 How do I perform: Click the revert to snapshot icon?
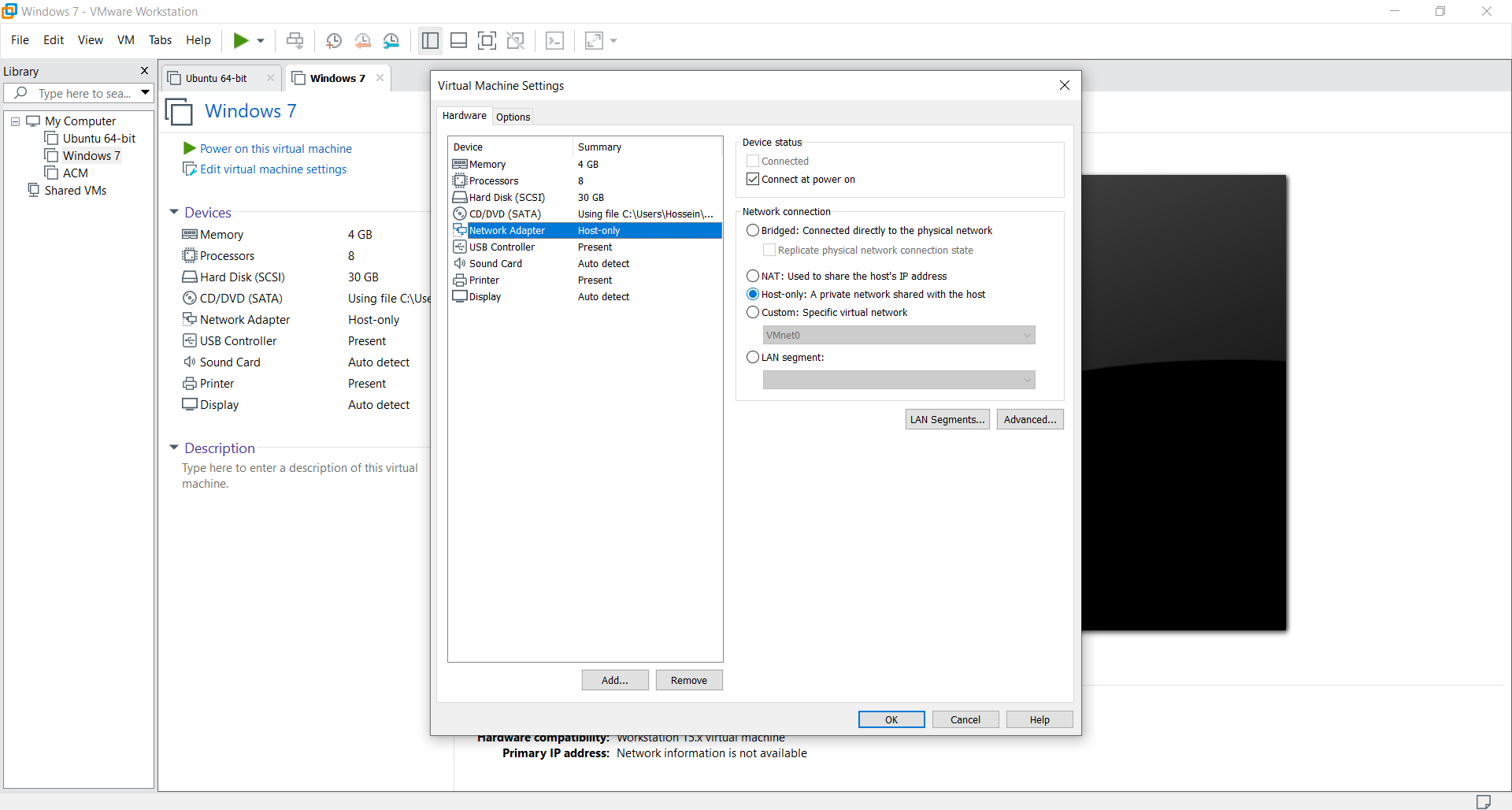(363, 41)
